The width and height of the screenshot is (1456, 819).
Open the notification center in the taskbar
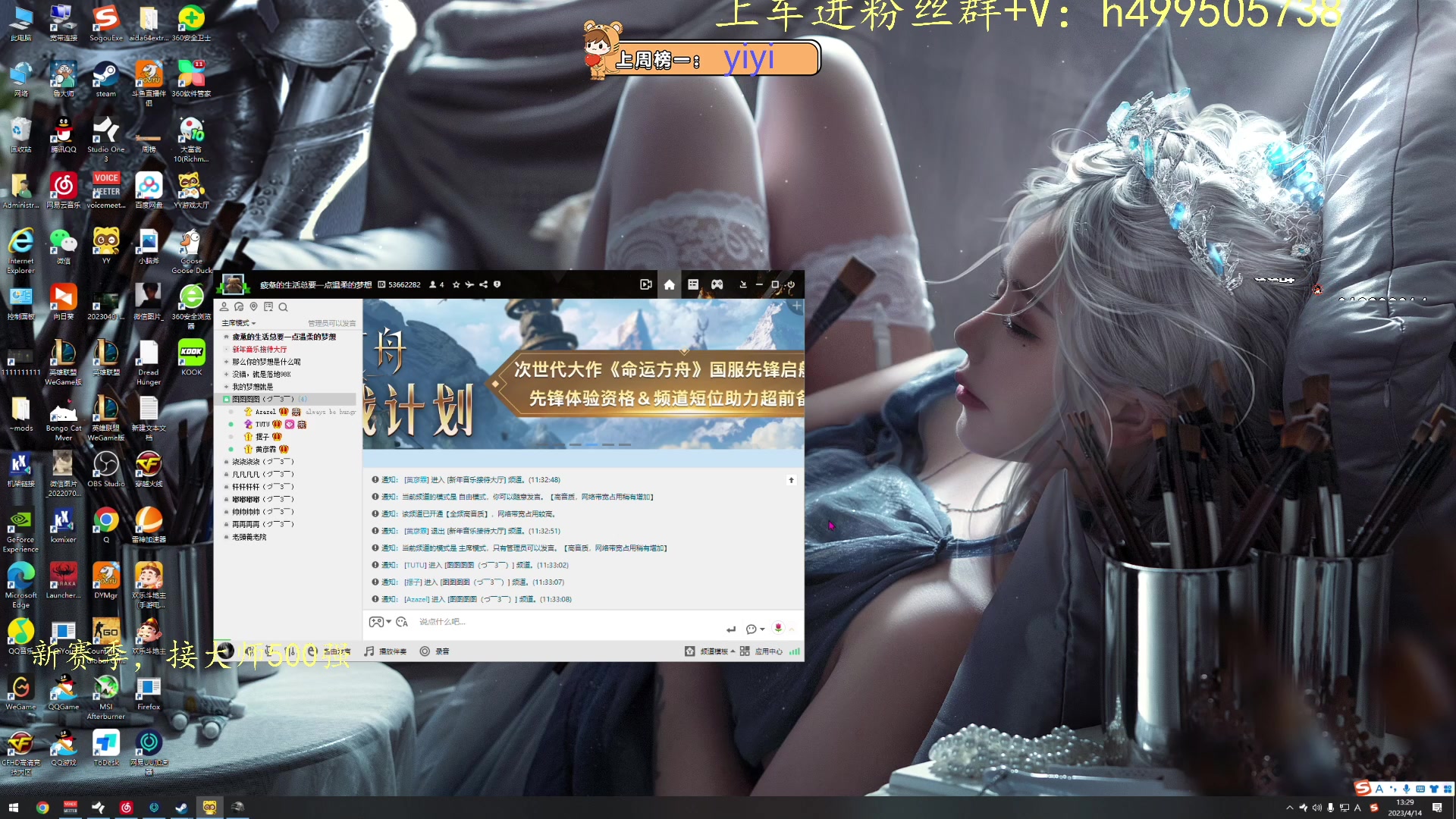point(1437,808)
